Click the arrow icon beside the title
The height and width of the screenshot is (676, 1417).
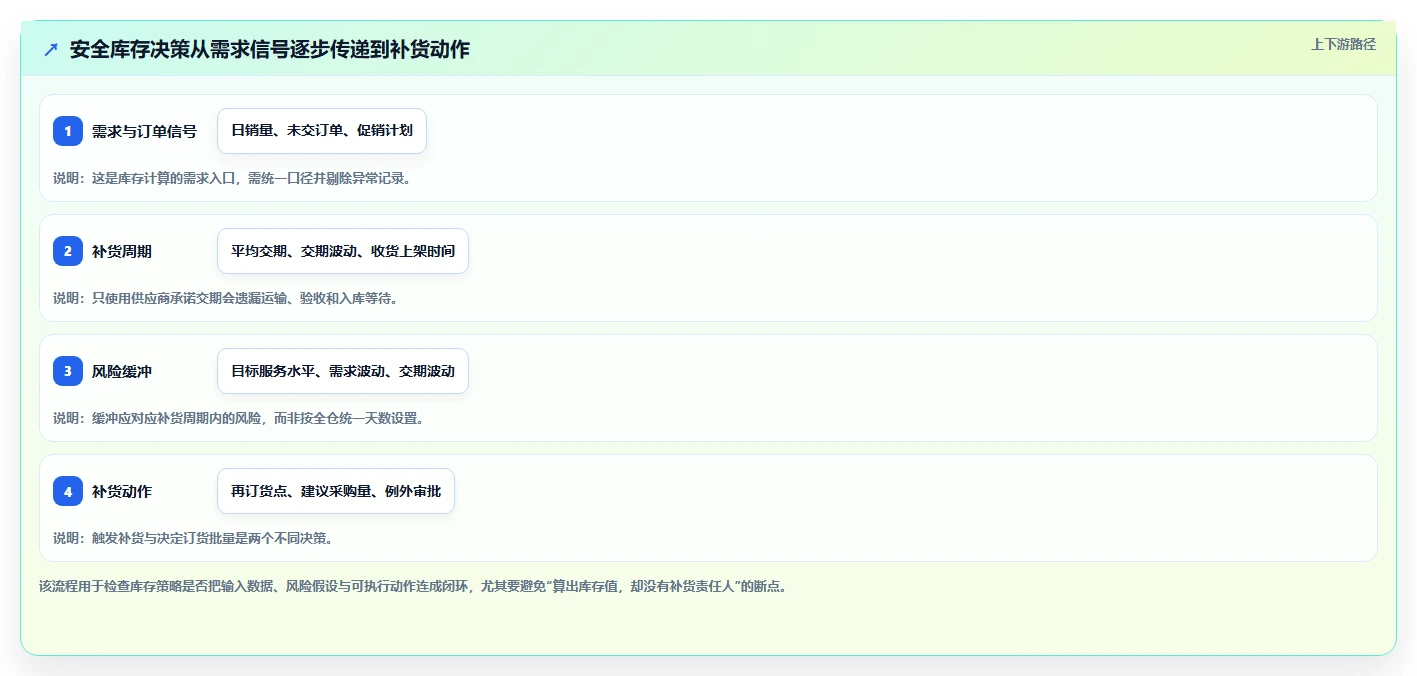tap(51, 49)
